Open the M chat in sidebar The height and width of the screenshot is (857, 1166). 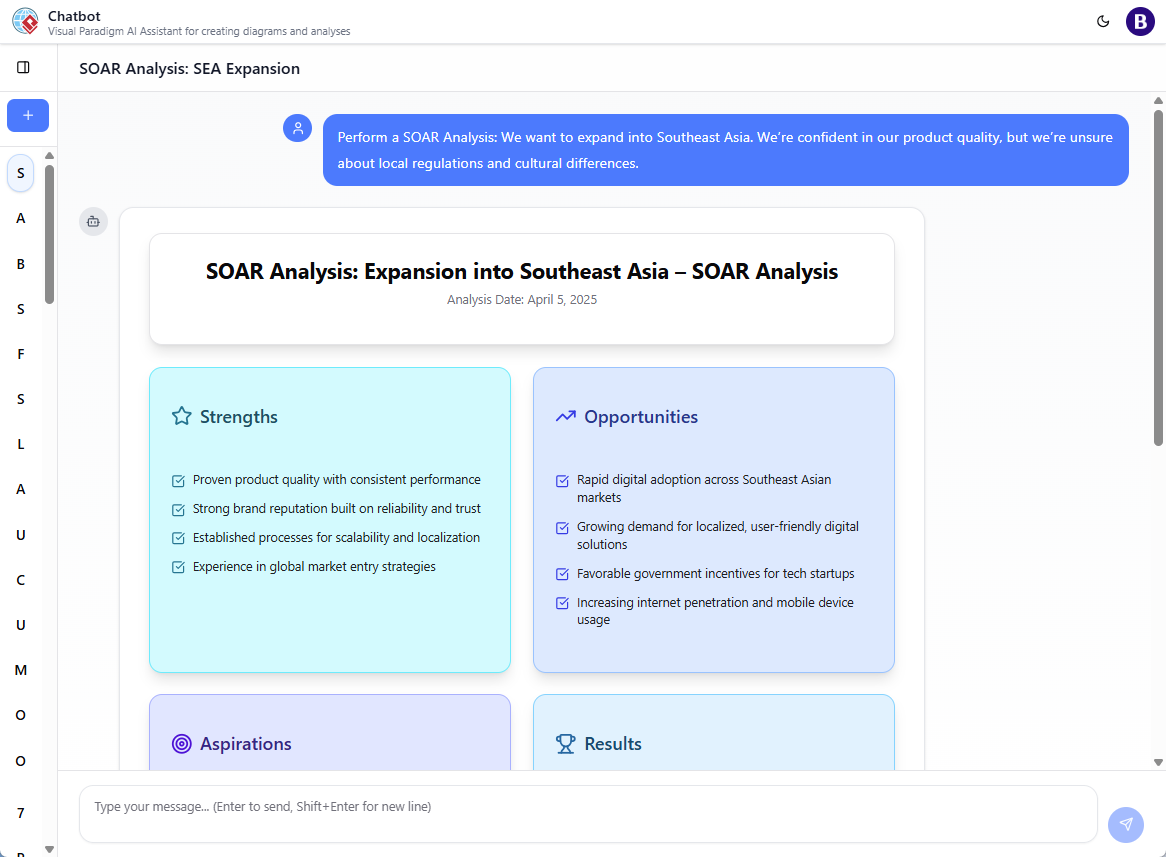click(21, 670)
